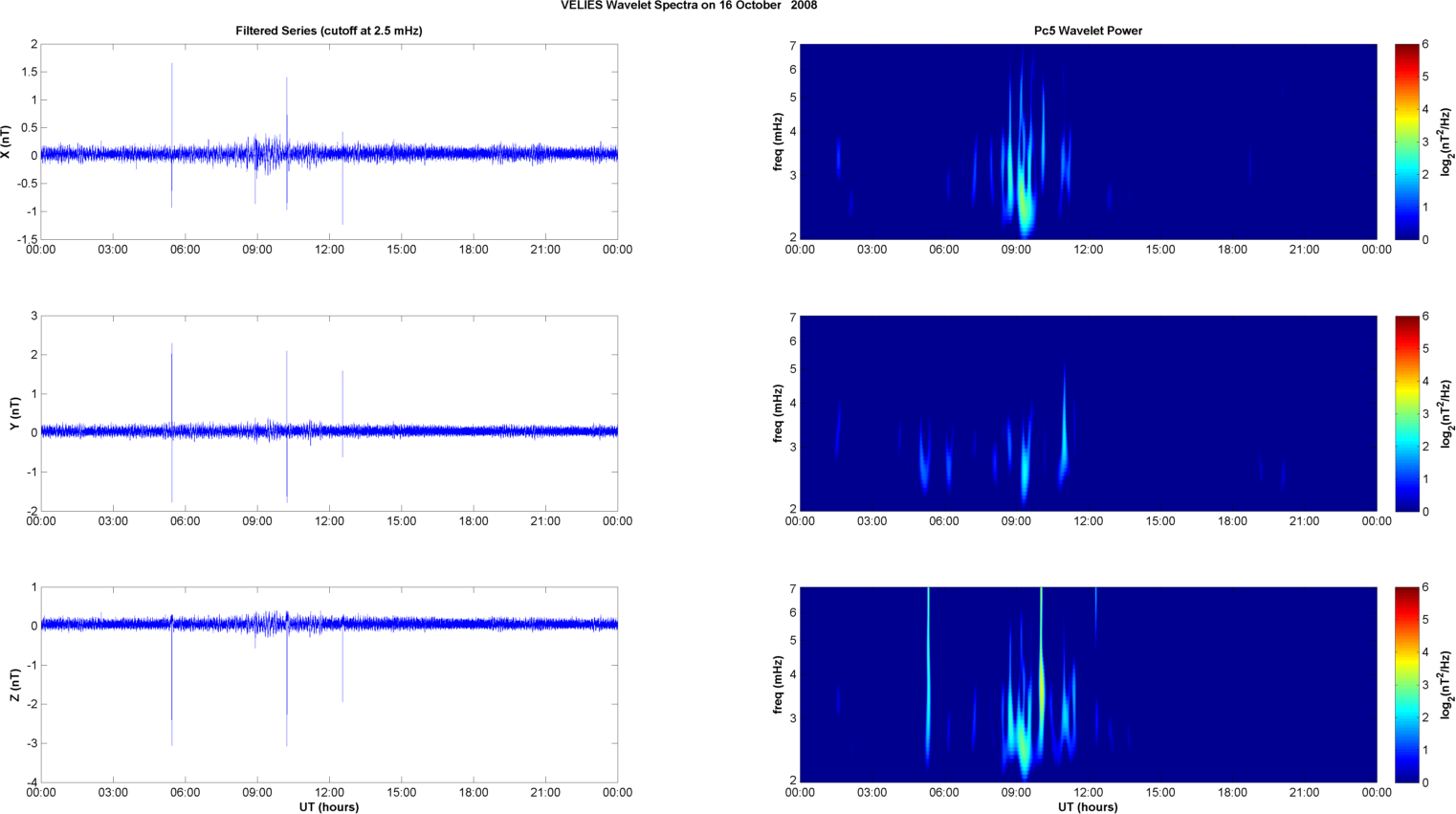Click the 'Filtered Series (cutoff at 2.5 mHz)' heading
1456x814 pixels.
point(329,31)
